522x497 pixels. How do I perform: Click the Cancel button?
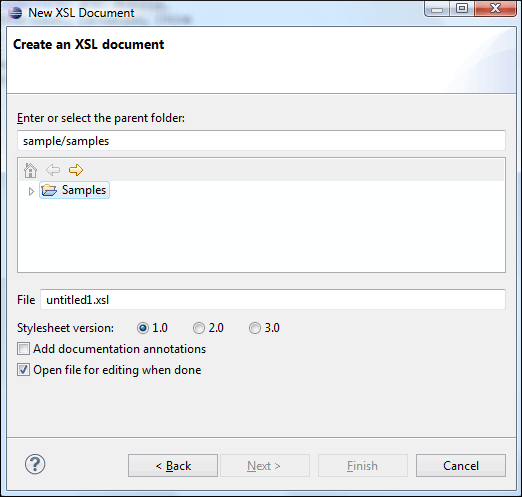[x=461, y=465]
